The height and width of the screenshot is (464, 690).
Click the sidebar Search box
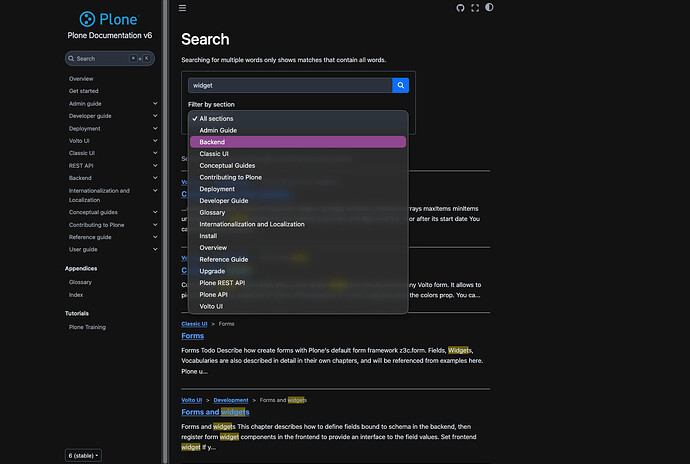pyautogui.click(x=100, y=59)
